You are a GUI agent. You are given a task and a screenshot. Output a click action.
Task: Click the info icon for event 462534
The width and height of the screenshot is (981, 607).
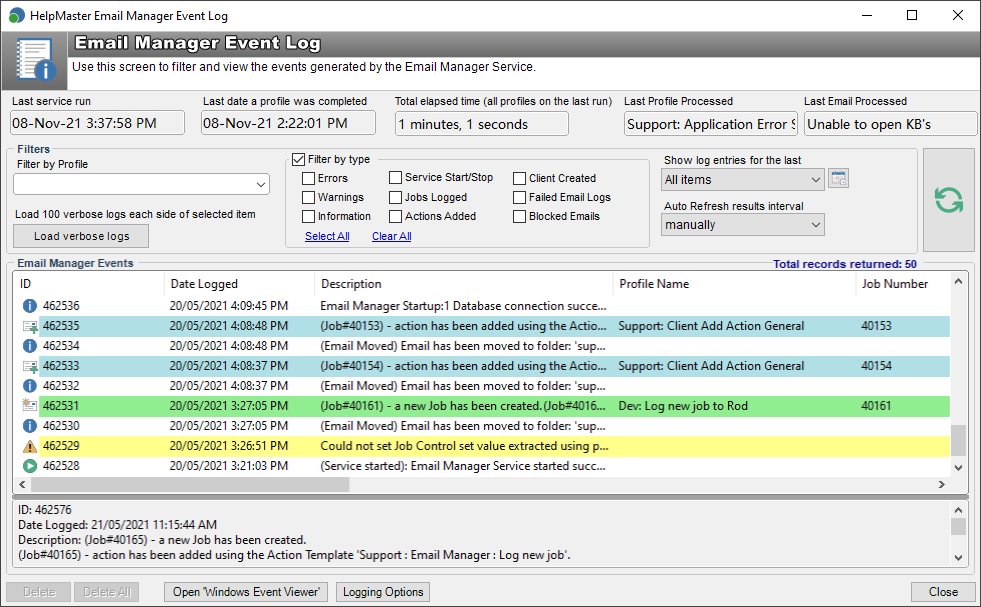pos(29,346)
